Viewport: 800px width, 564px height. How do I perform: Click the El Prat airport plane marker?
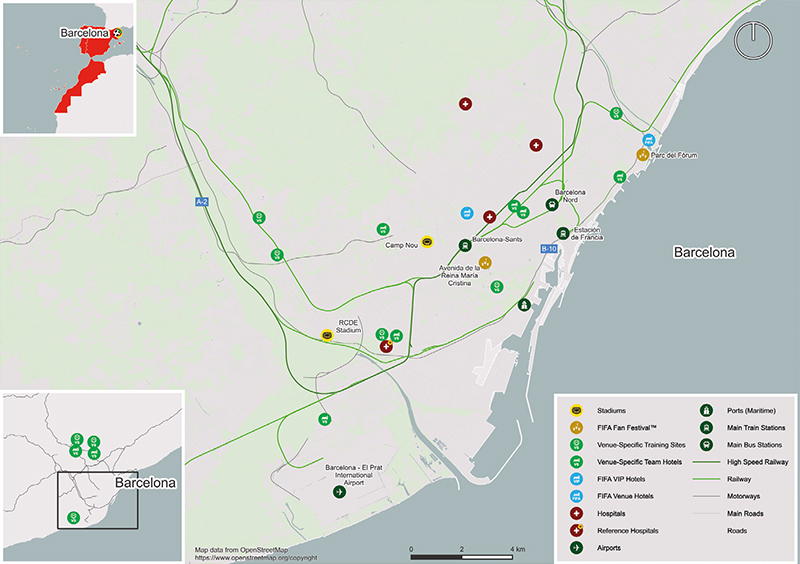point(339,492)
